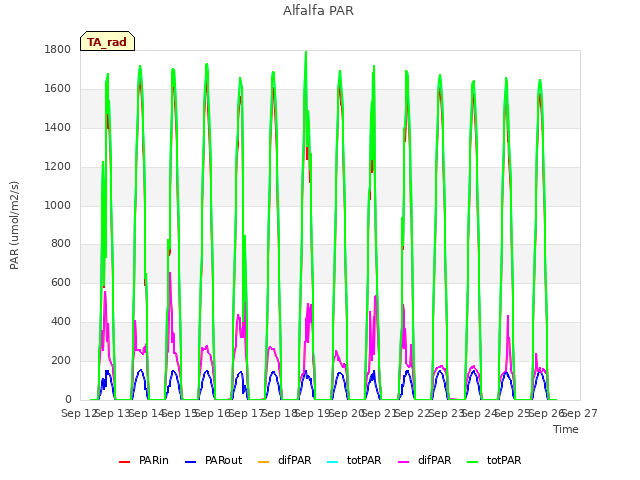640x480 pixels.
Task: Click the Time axis label
Action: click(566, 429)
